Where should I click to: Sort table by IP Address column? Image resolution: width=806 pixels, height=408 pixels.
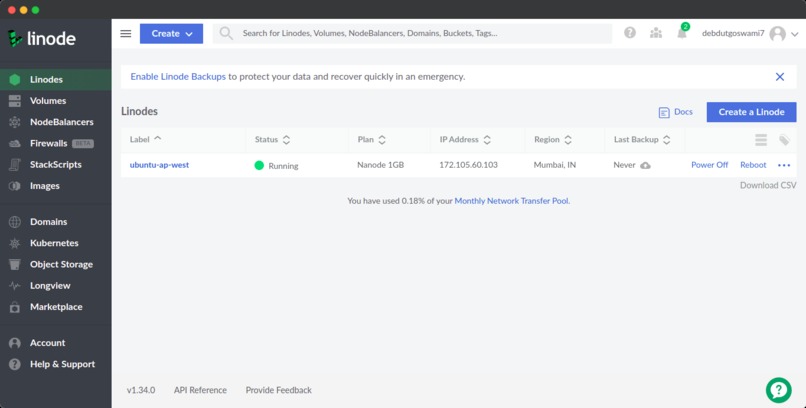(465, 139)
